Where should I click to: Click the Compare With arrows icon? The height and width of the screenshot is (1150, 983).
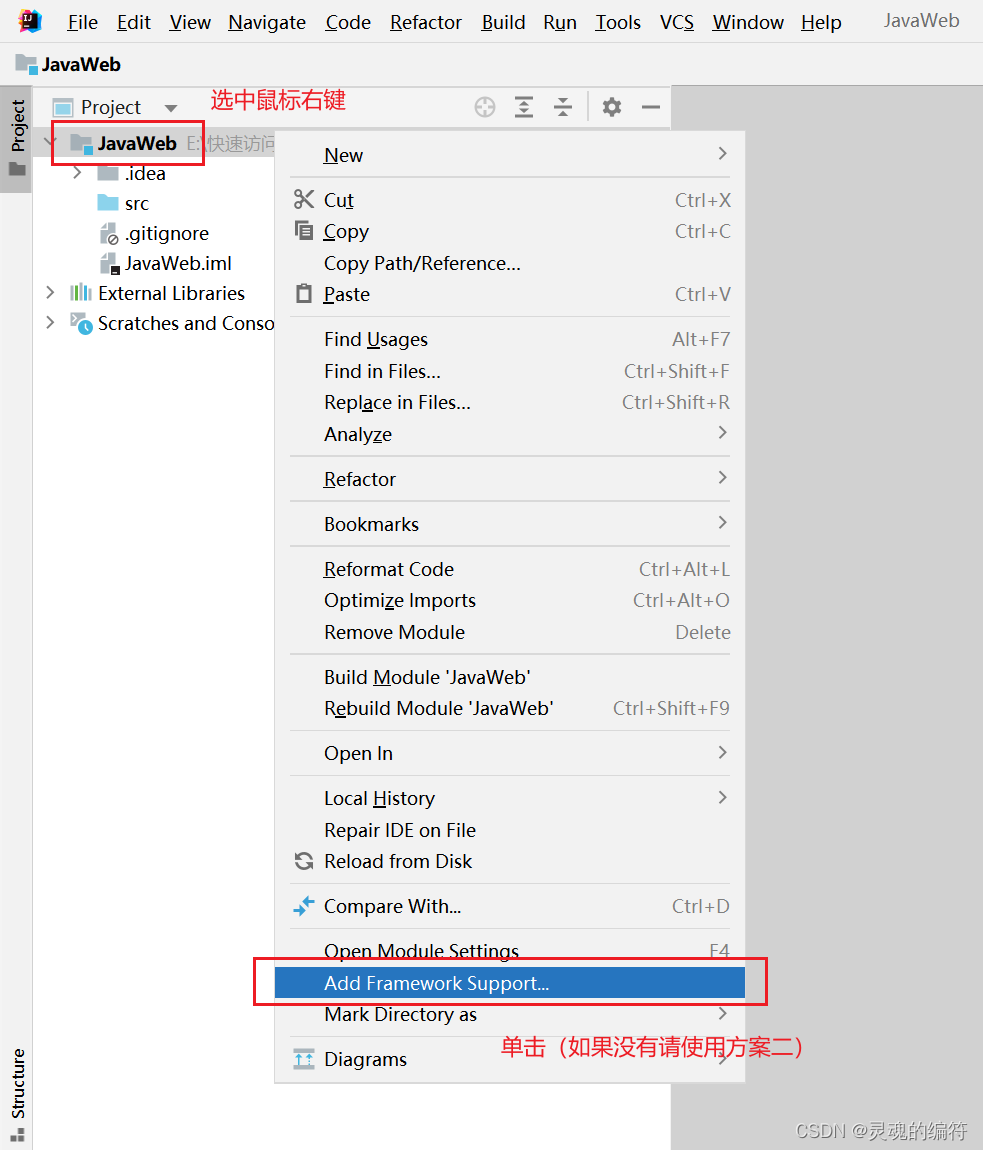click(x=304, y=907)
